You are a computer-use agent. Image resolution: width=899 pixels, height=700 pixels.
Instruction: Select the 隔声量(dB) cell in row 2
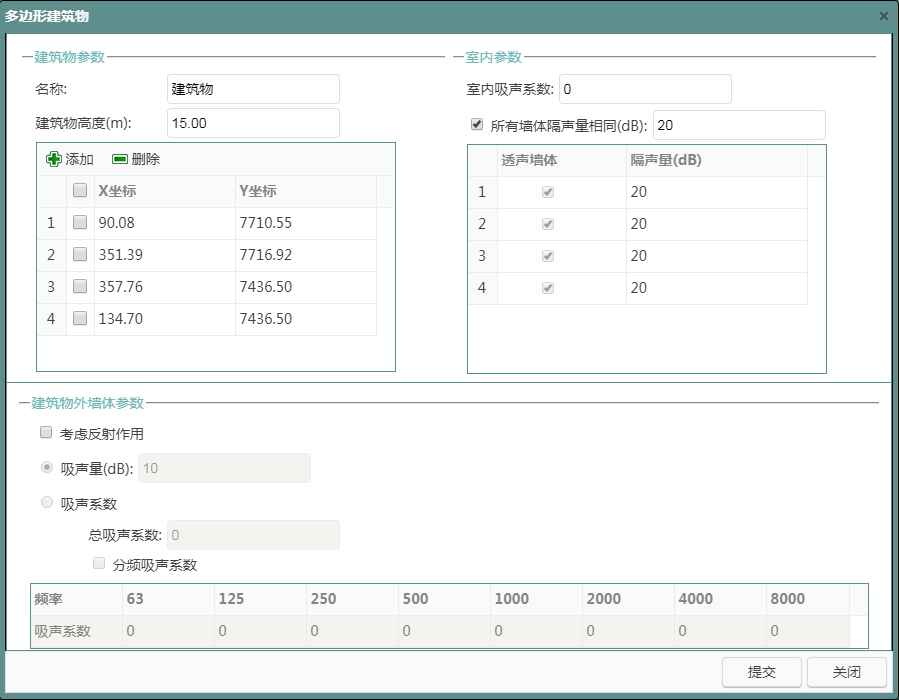pyautogui.click(x=716, y=224)
